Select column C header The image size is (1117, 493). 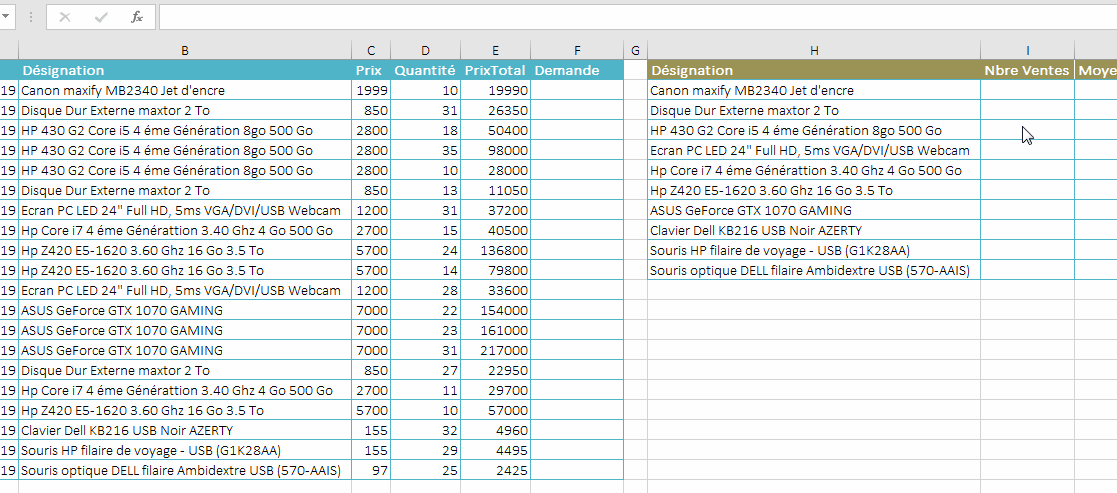click(371, 51)
